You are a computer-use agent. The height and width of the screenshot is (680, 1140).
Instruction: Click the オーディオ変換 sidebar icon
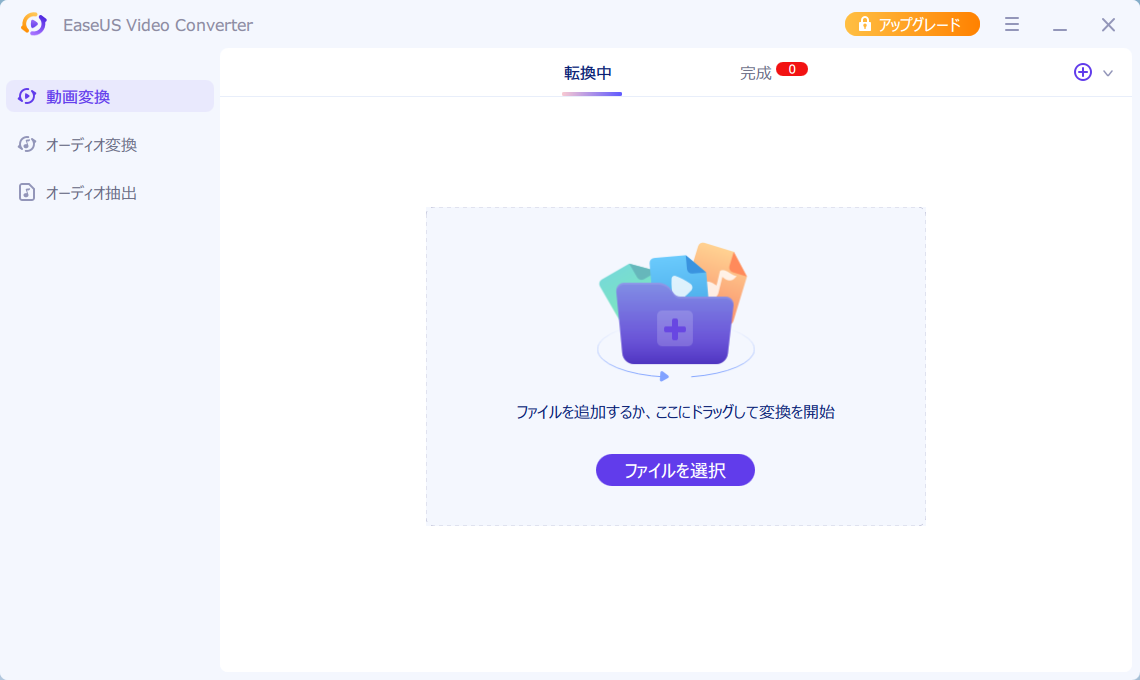pos(27,145)
